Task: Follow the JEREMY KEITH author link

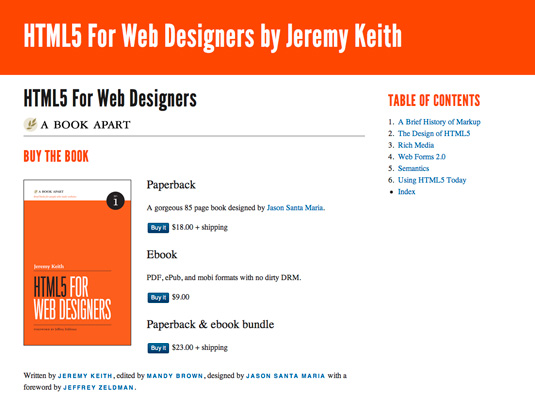Action: pyautogui.click(x=85, y=376)
